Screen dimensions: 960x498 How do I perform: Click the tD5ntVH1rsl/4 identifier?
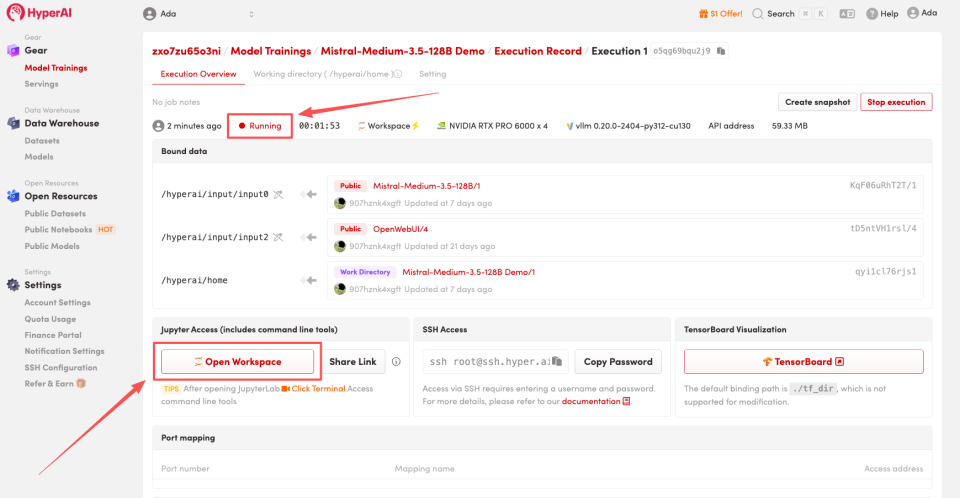pos(883,228)
